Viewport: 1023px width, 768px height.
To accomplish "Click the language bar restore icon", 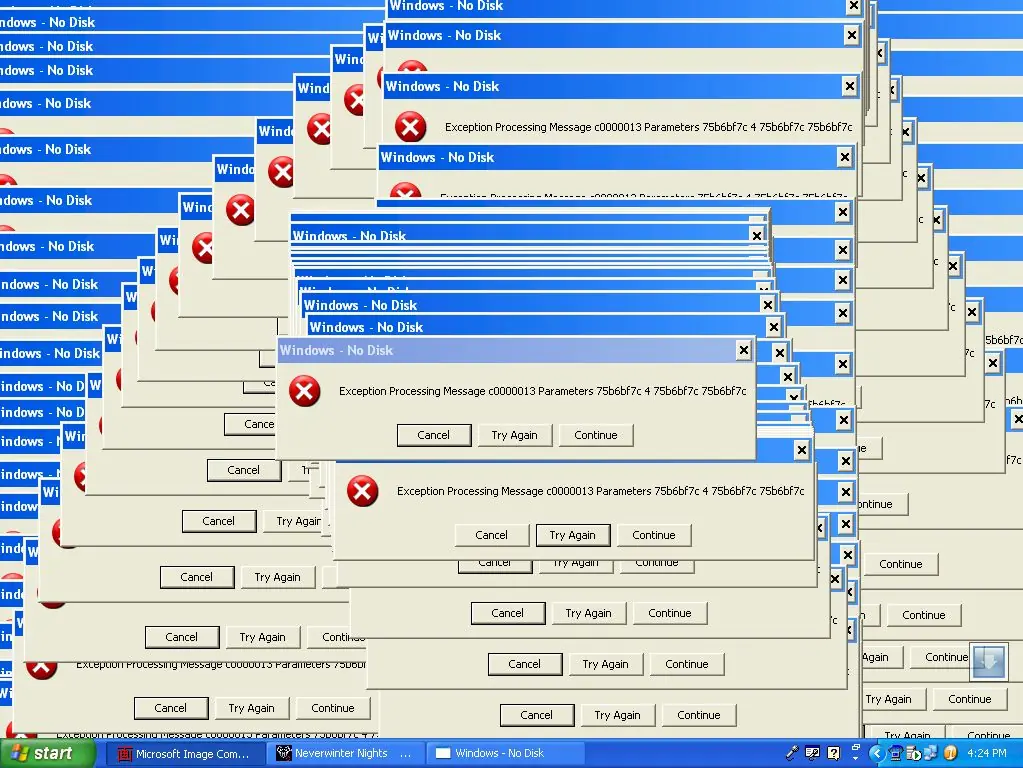I will tap(856, 747).
